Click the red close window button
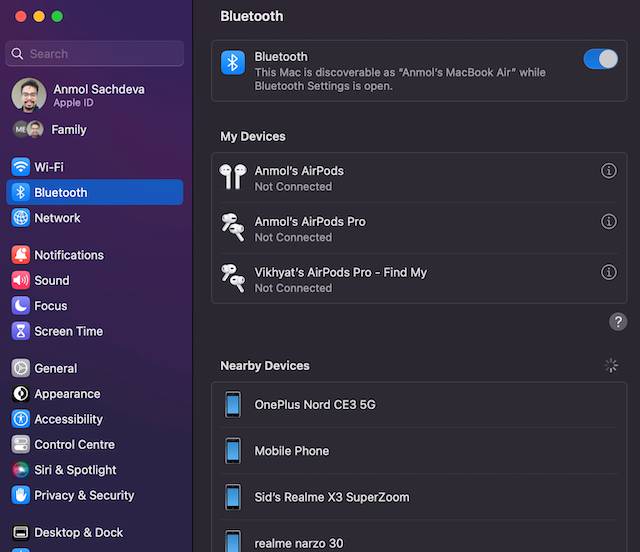The height and width of the screenshot is (552, 640). 21,16
